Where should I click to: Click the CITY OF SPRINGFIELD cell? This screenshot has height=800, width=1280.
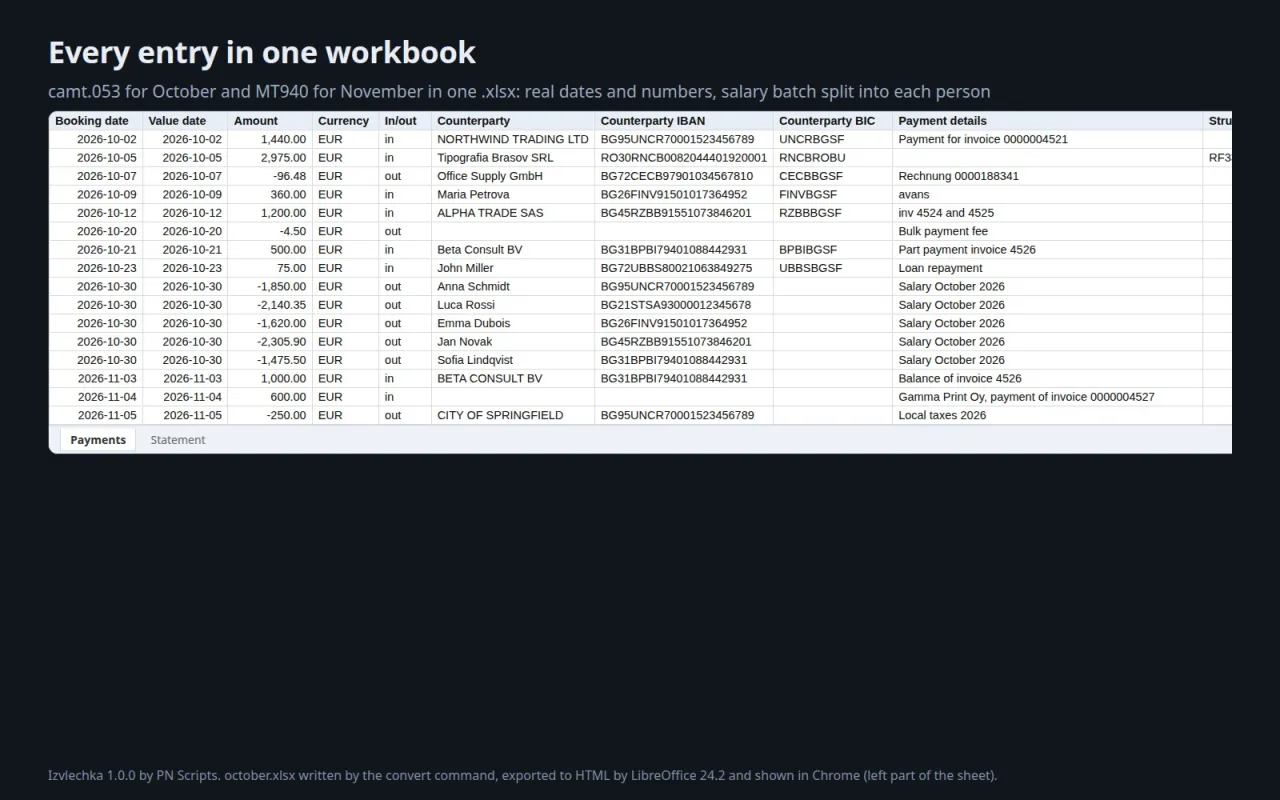click(513, 415)
